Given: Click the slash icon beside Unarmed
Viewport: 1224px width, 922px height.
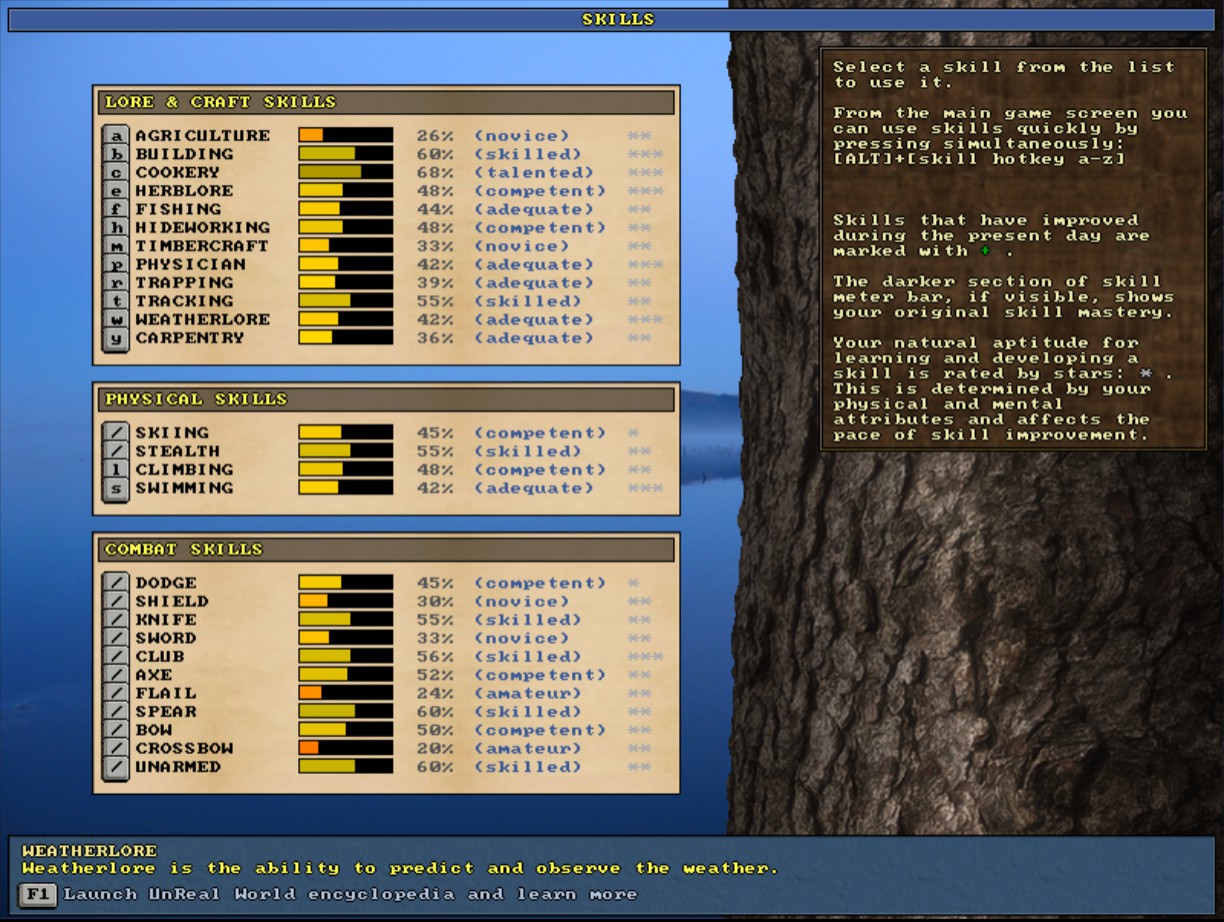Looking at the screenshot, I should (116, 767).
